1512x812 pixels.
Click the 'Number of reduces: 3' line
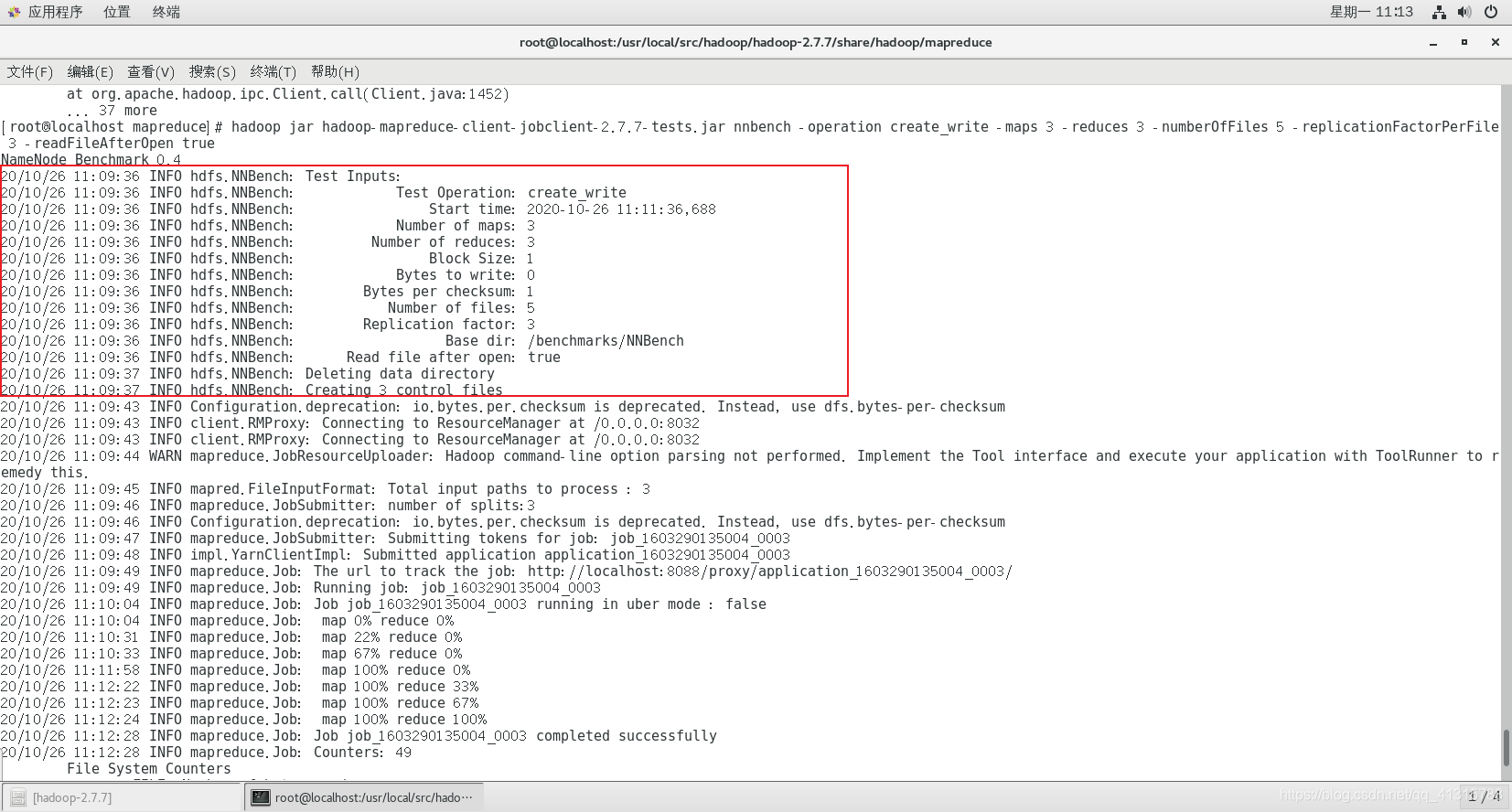point(267,242)
